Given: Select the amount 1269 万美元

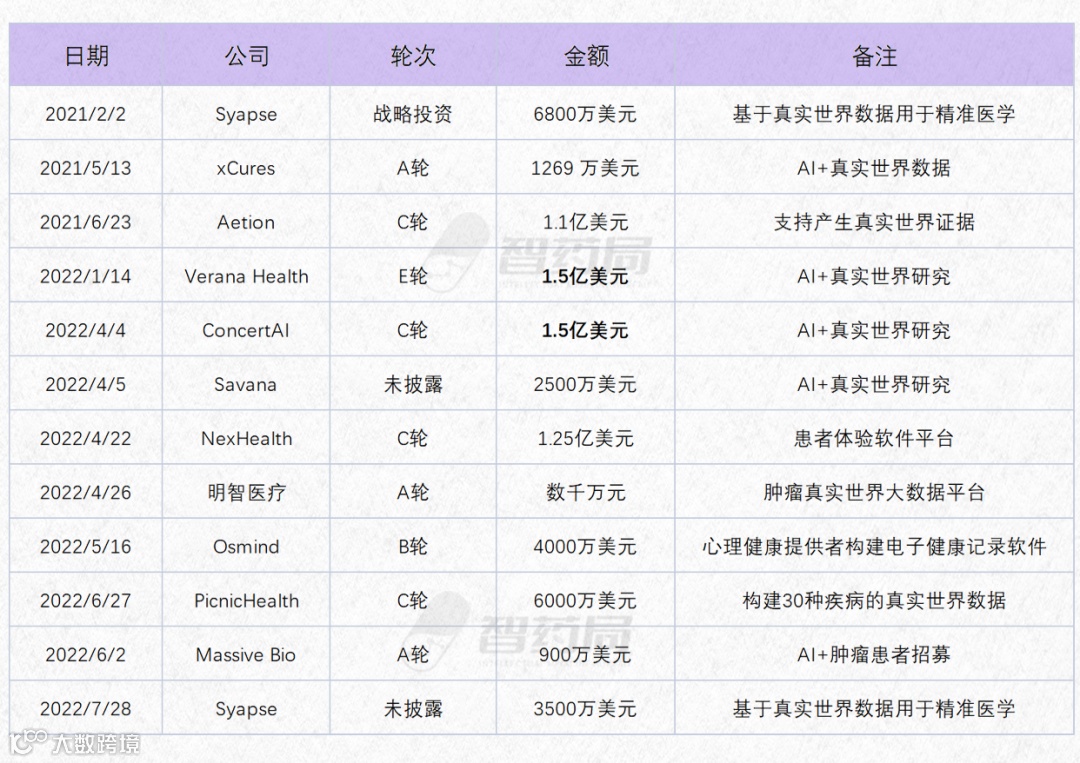Looking at the screenshot, I should tap(585, 168).
